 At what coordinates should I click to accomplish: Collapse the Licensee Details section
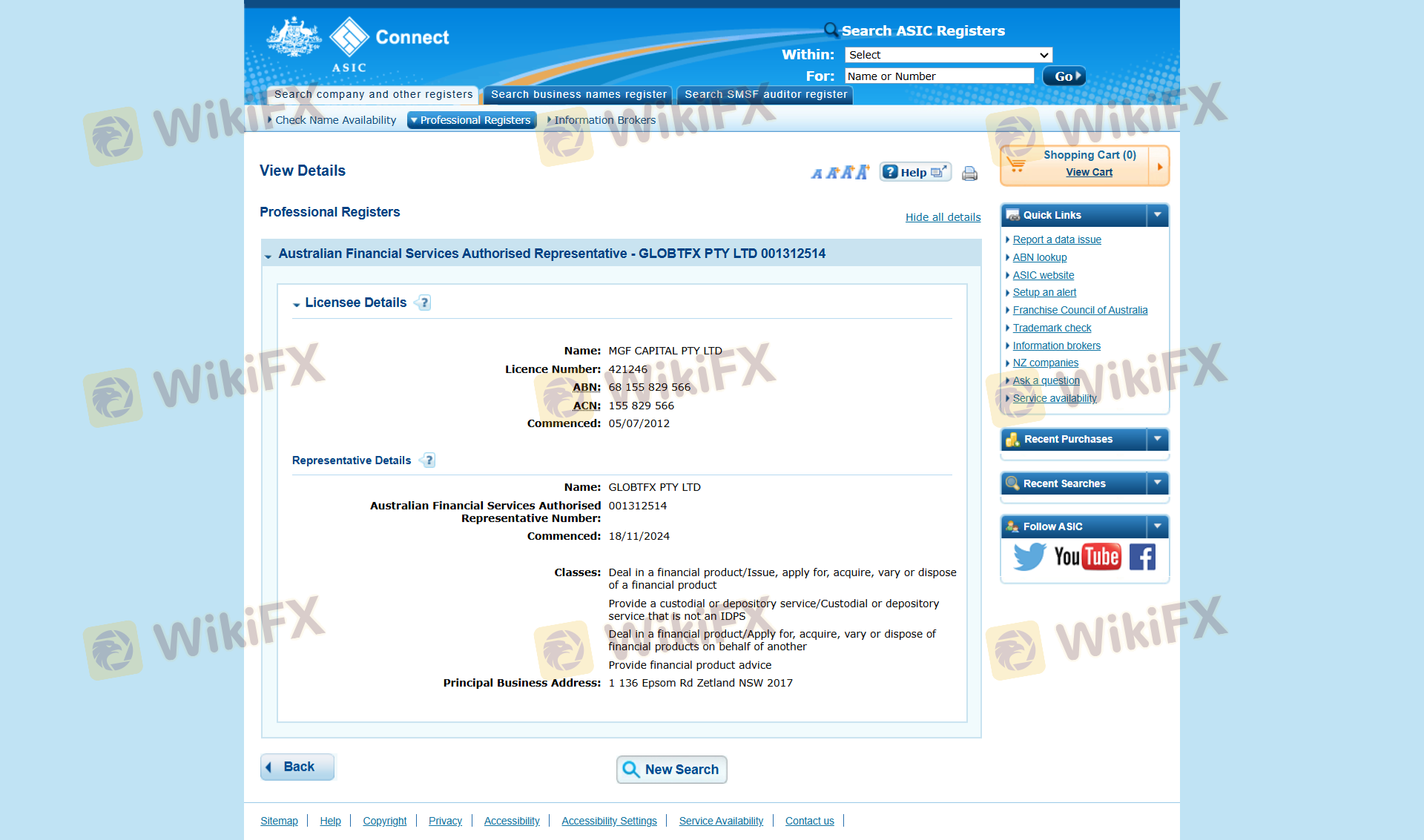[x=297, y=304]
